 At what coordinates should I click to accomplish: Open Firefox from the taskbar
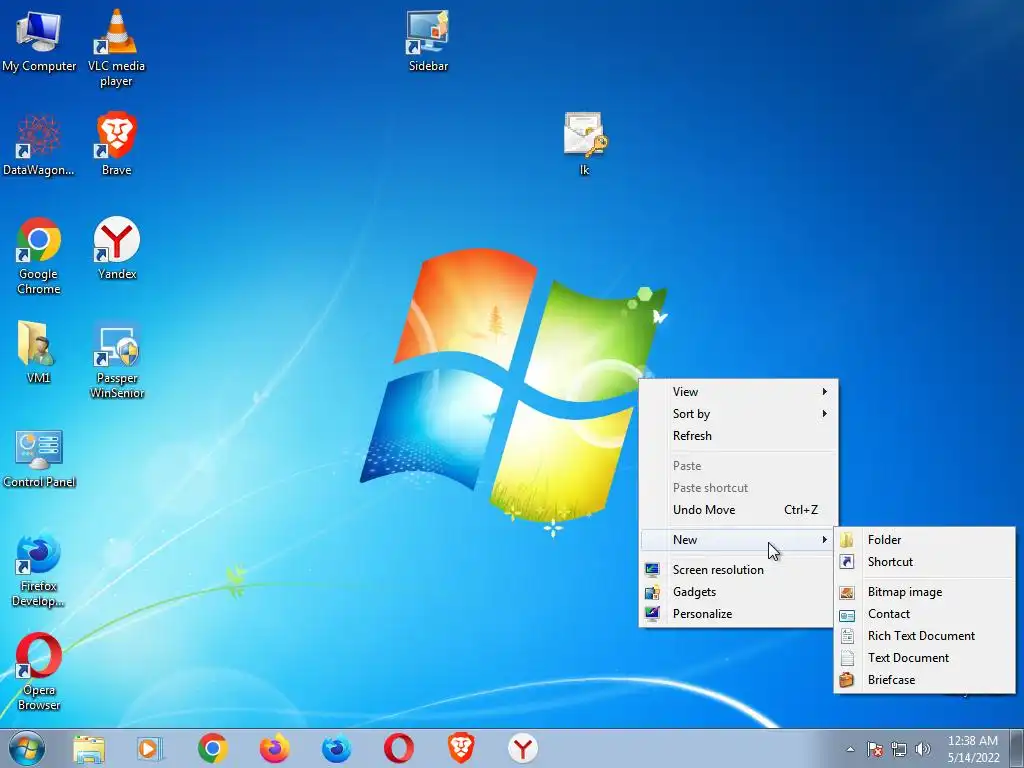tap(274, 748)
